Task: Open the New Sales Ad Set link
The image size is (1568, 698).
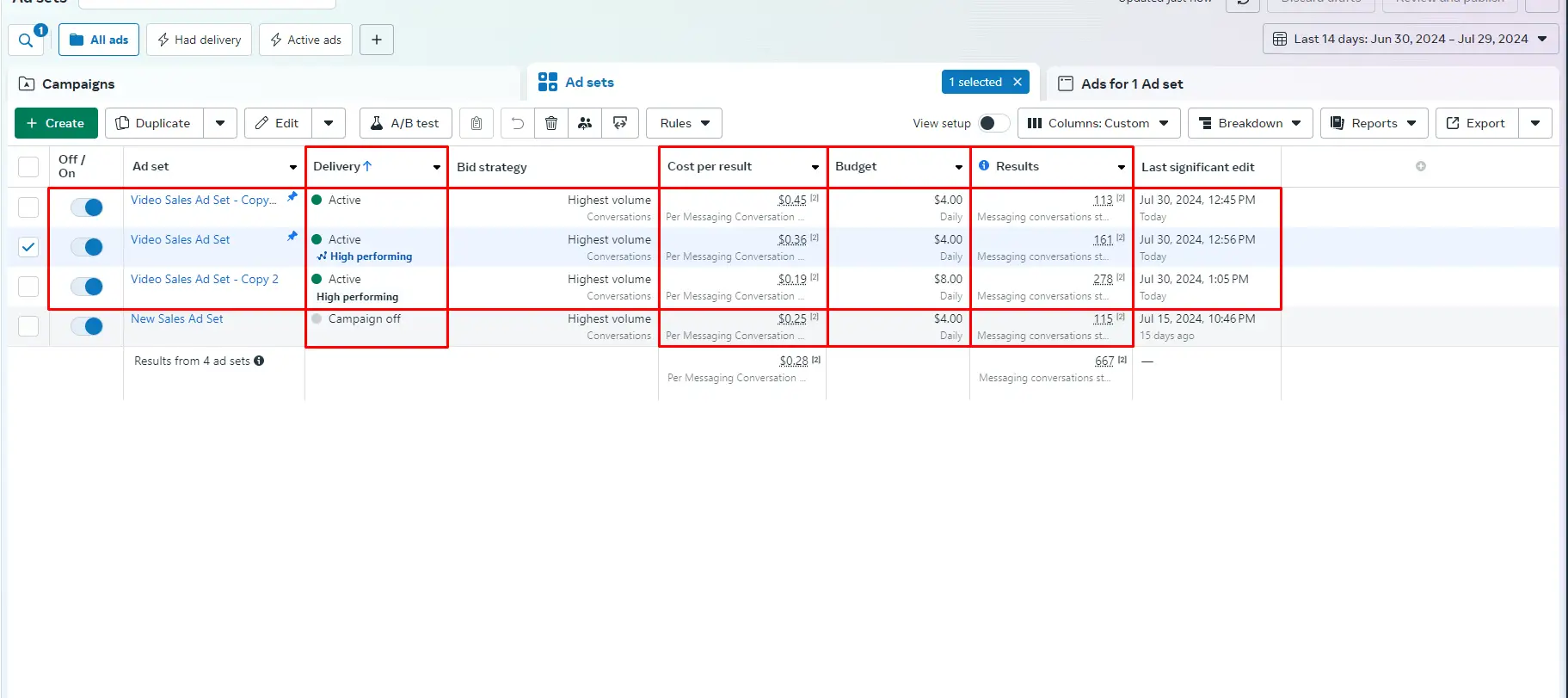Action: 177,318
